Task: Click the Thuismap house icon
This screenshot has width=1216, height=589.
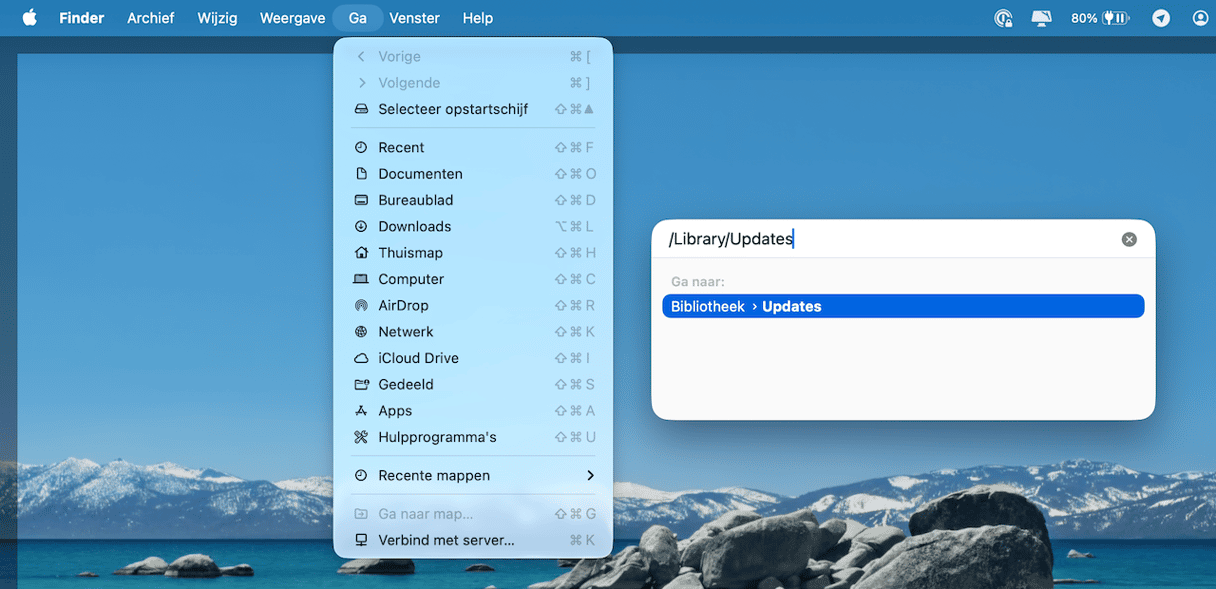Action: [361, 253]
